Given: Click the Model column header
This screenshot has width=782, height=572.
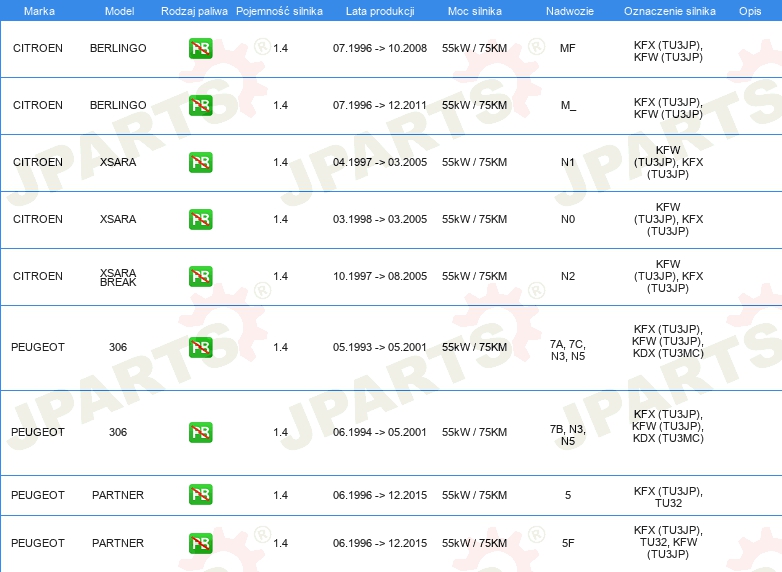Looking at the screenshot, I should 119,11.
